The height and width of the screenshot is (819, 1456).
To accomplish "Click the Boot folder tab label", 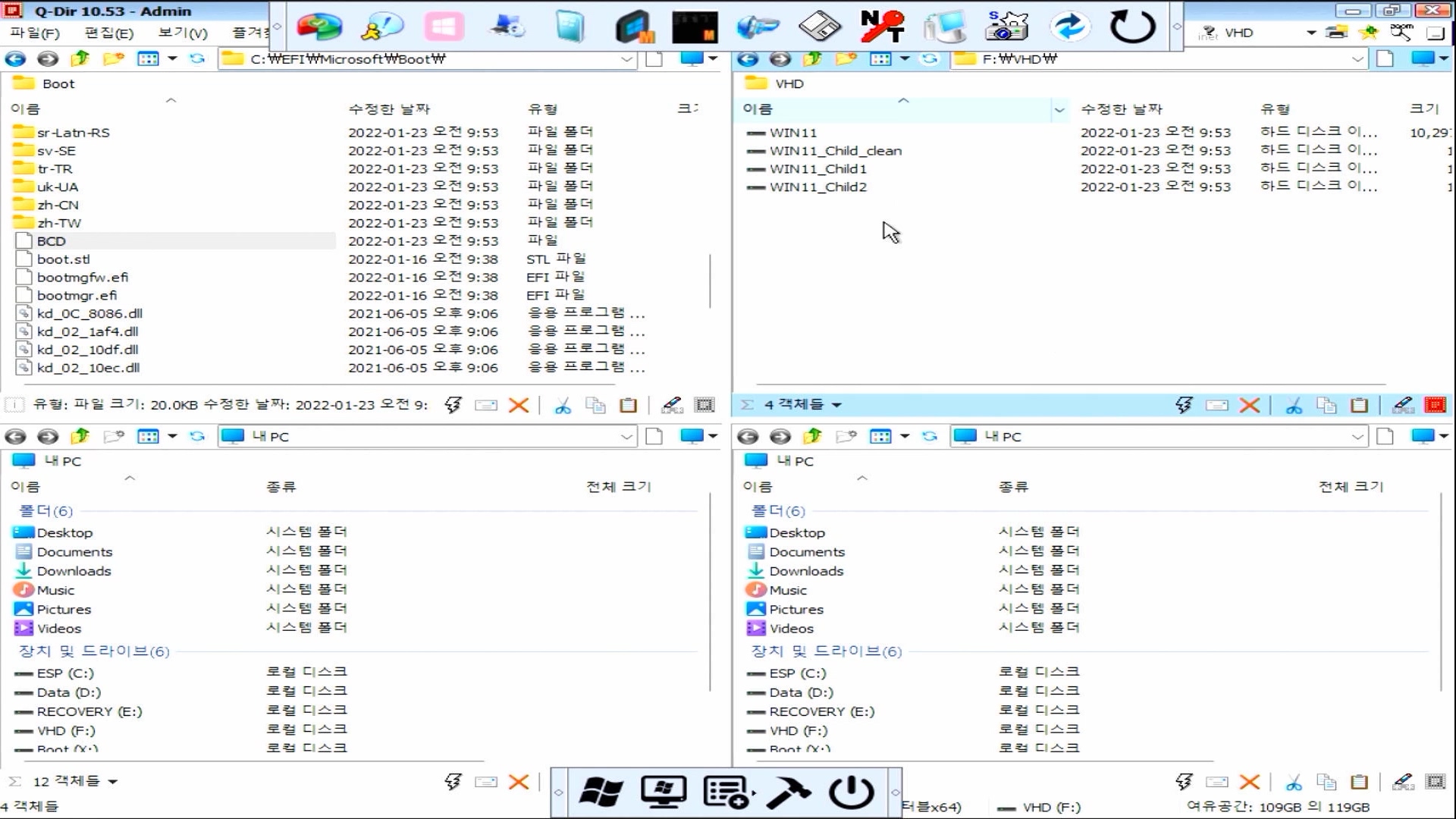I will (58, 83).
